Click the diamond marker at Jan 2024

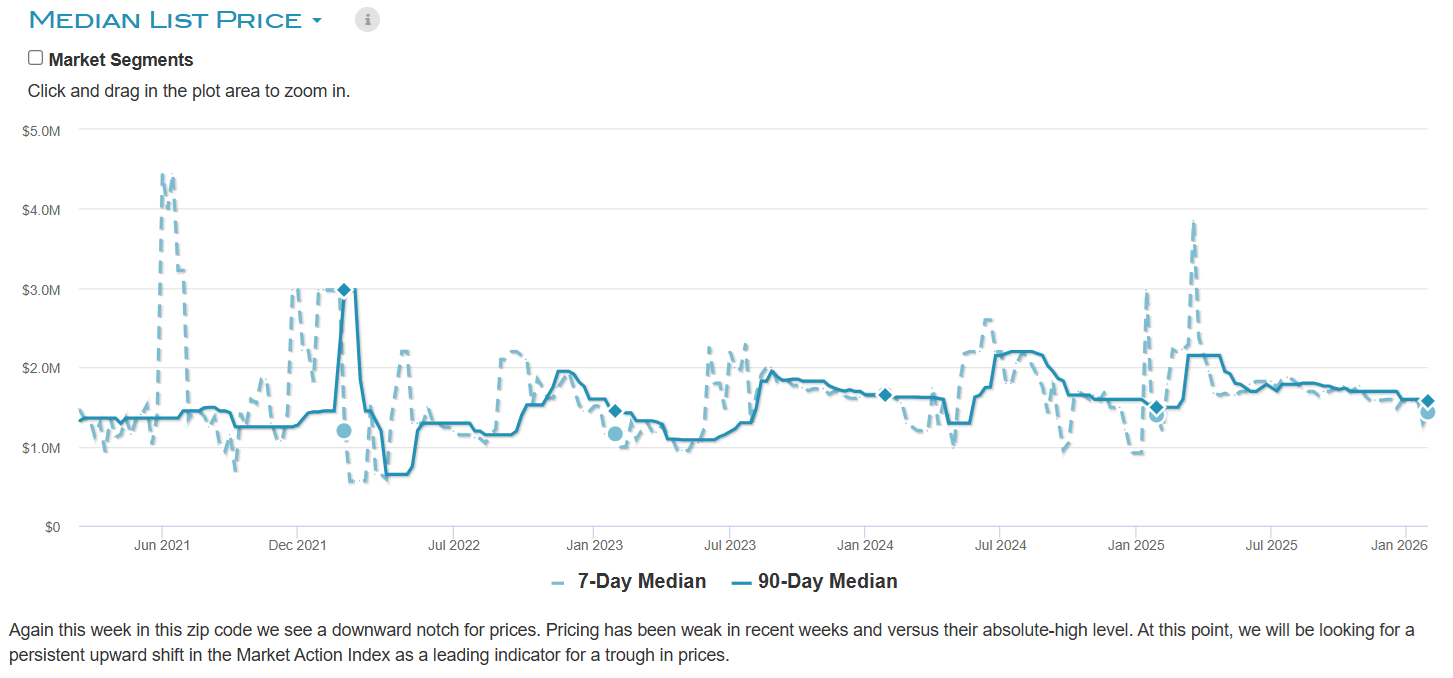(885, 395)
